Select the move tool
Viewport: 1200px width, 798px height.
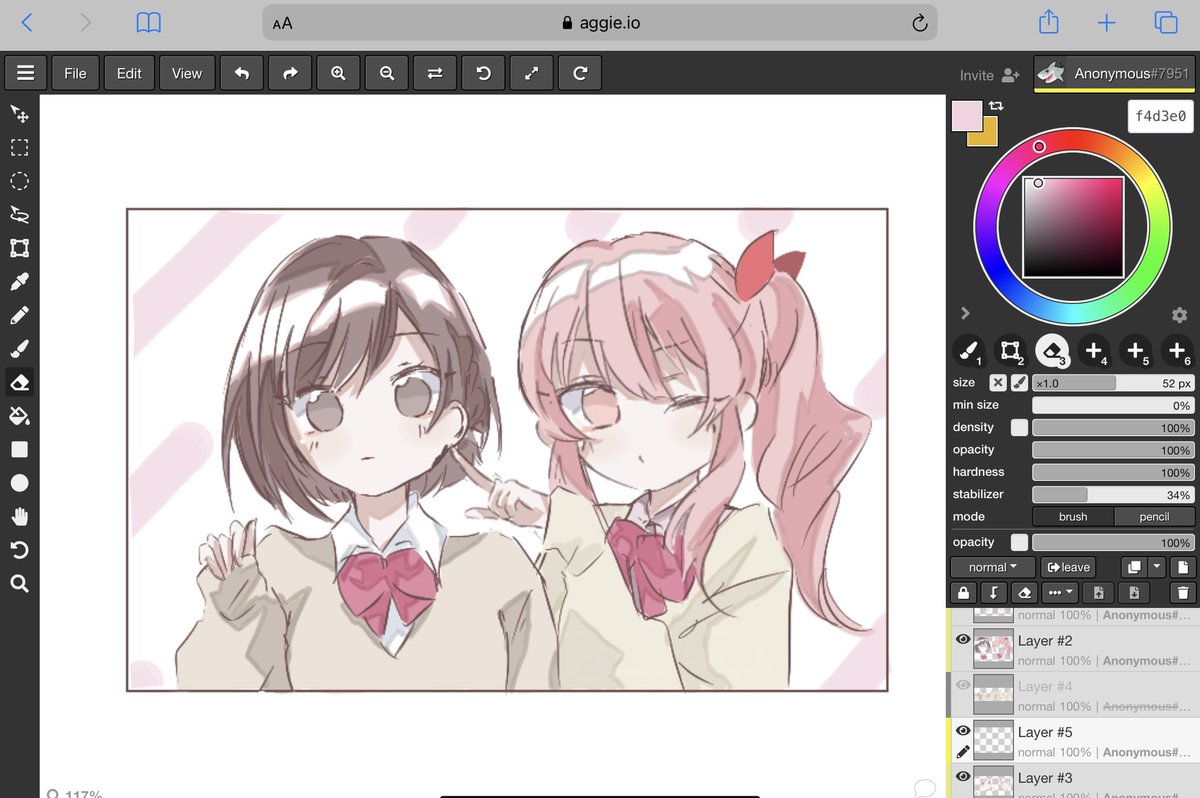(19, 114)
